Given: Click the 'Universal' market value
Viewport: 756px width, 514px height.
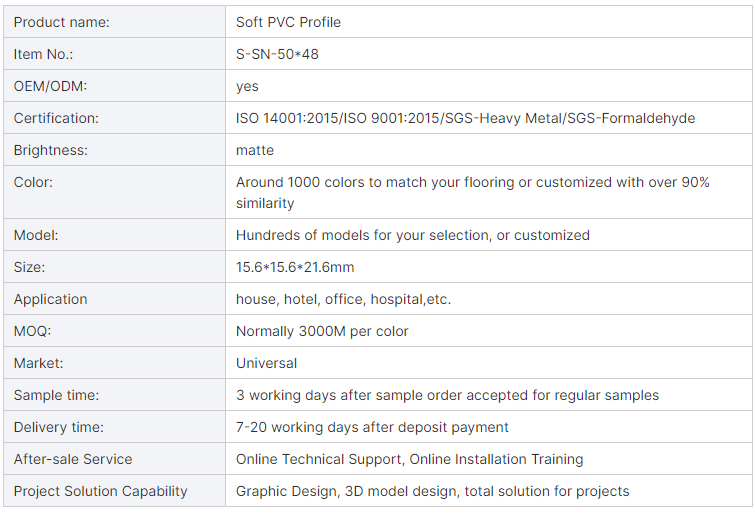Looking at the screenshot, I should pos(266,363).
